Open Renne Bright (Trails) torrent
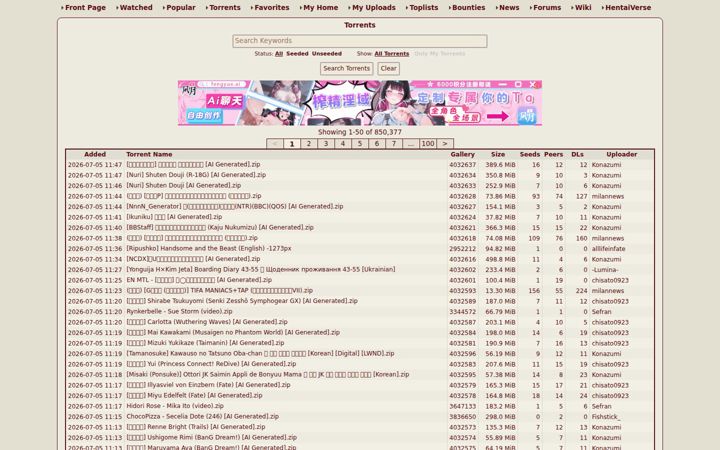Viewport: 720px width, 450px height. click(x=196, y=427)
